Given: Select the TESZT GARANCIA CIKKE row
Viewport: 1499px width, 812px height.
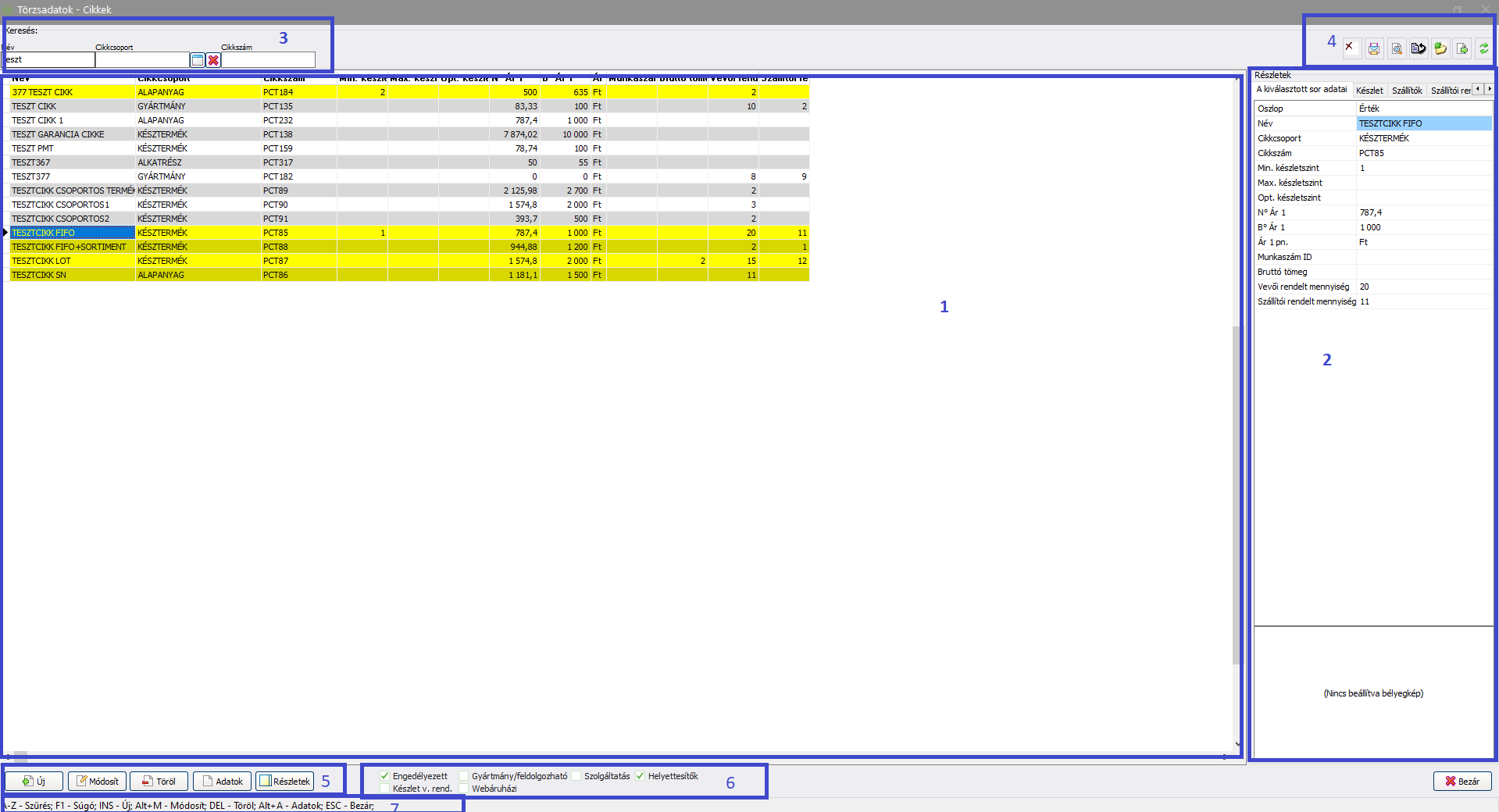Looking at the screenshot, I should (58, 134).
